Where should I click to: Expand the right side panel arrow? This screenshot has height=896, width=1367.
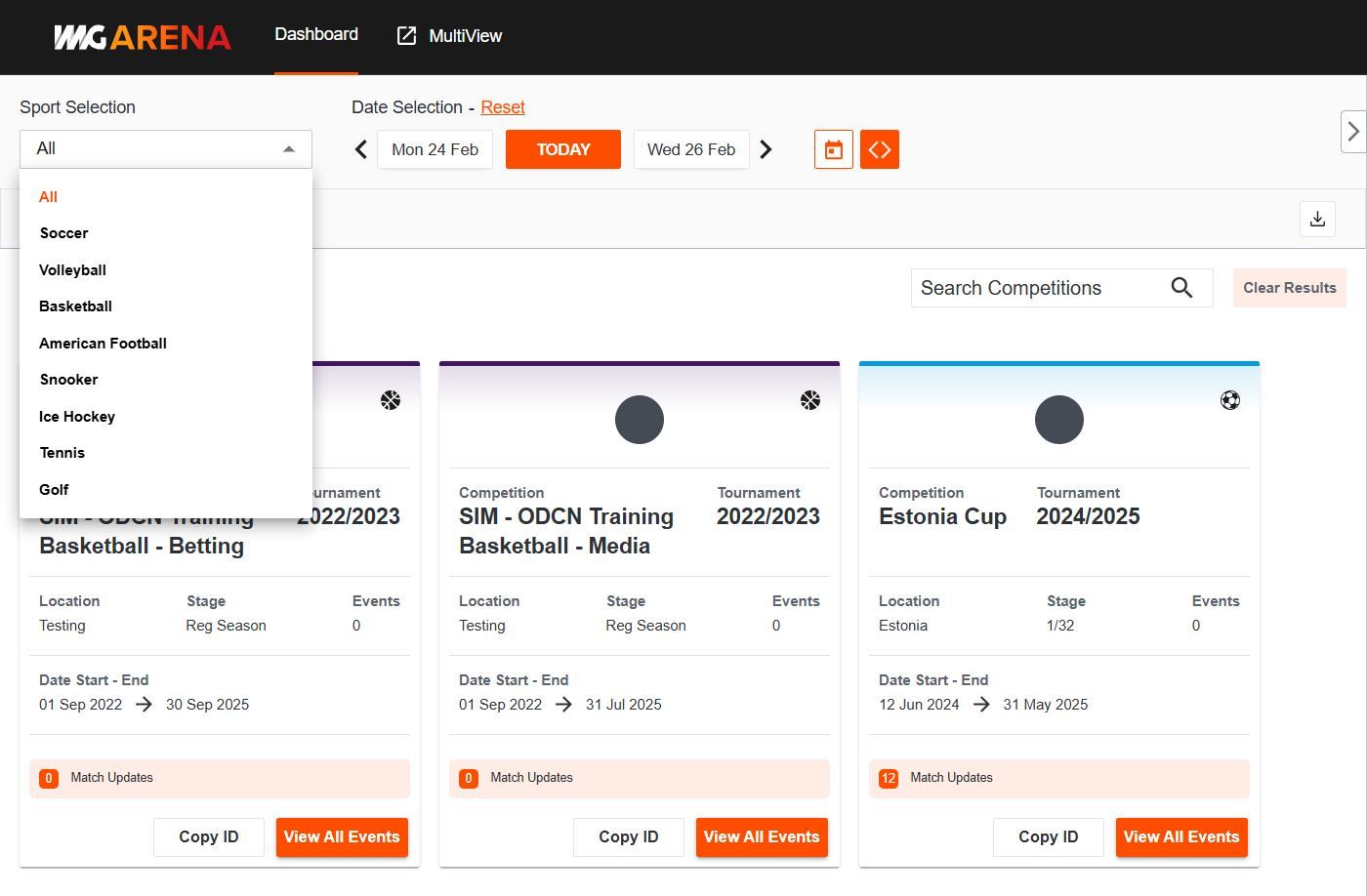tap(1352, 132)
